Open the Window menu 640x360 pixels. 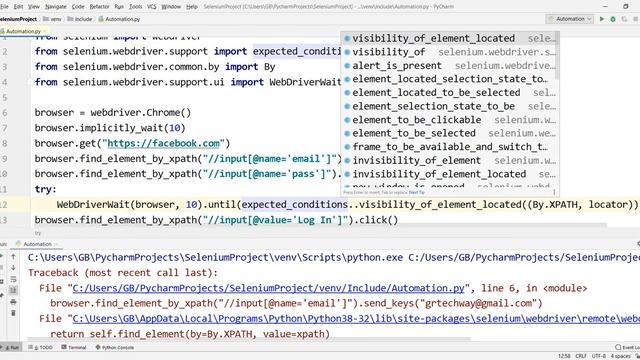171,7
